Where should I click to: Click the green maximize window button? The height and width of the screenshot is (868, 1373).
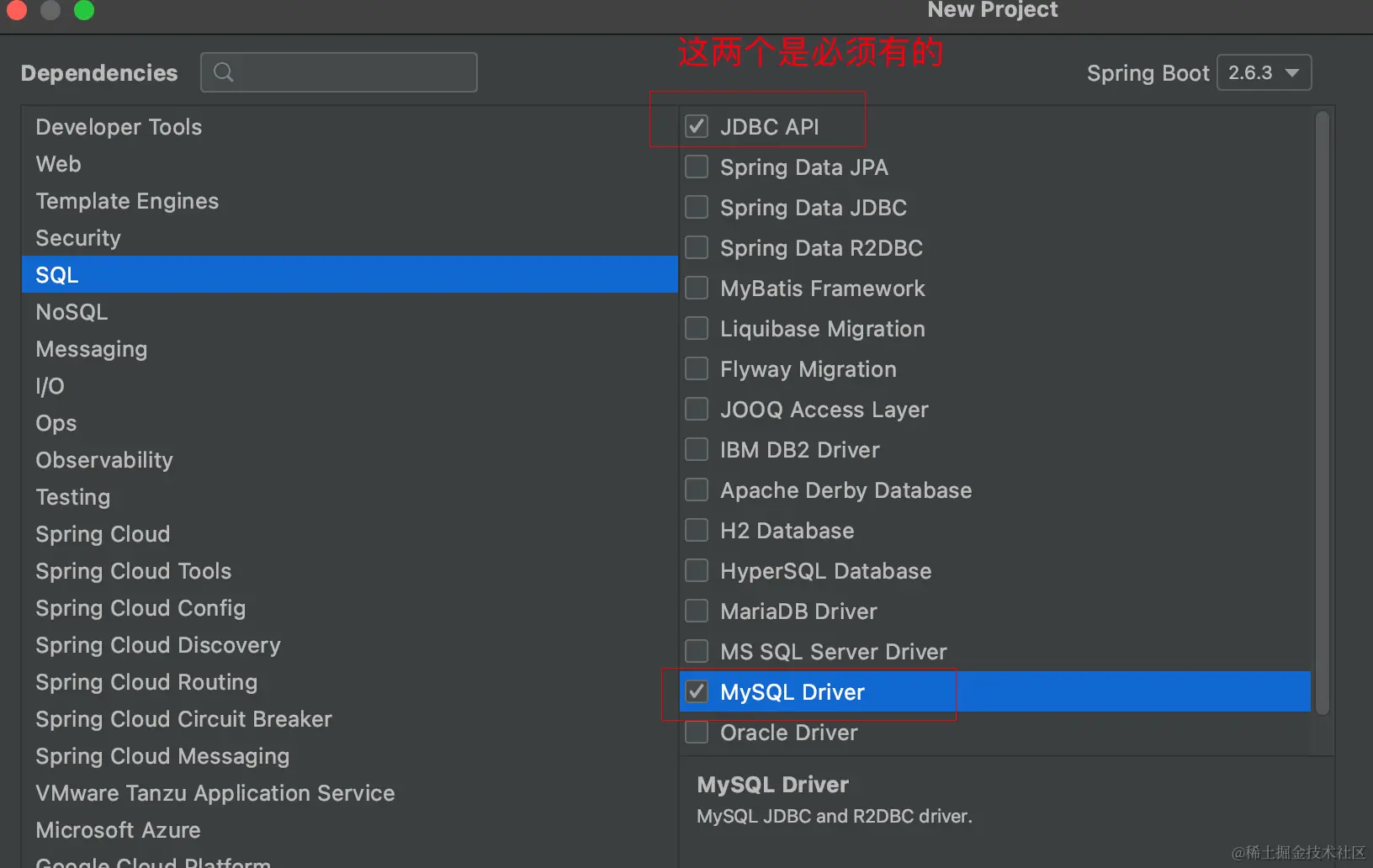click(x=84, y=10)
